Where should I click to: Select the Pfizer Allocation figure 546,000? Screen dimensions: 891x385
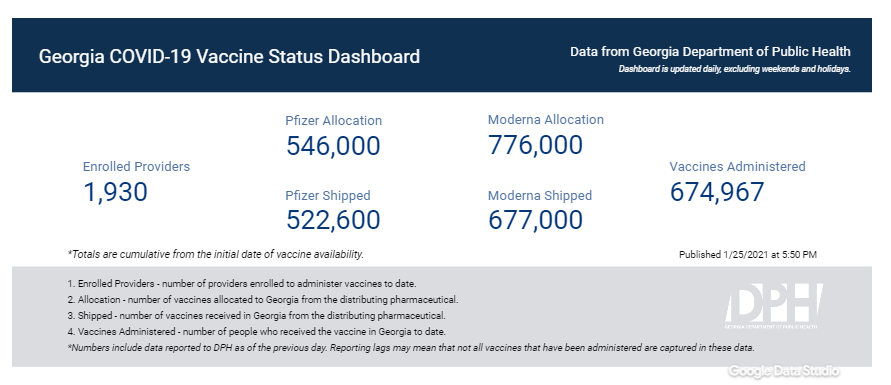click(333, 146)
